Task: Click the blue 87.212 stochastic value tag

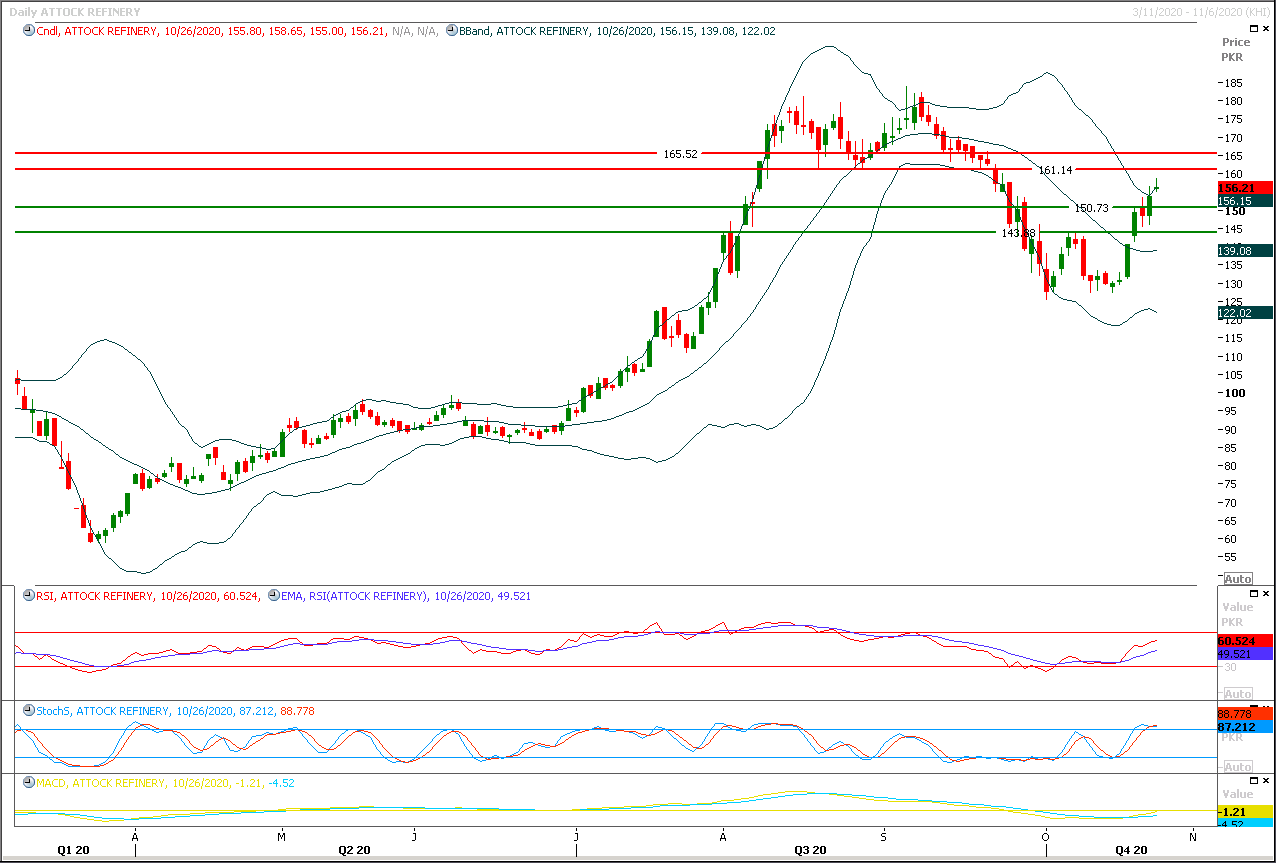Action: click(1245, 727)
